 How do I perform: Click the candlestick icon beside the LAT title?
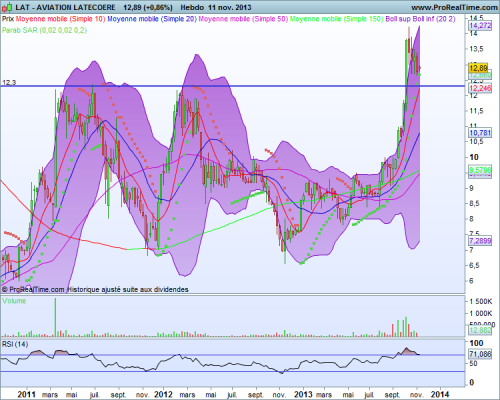click(x=8, y=7)
